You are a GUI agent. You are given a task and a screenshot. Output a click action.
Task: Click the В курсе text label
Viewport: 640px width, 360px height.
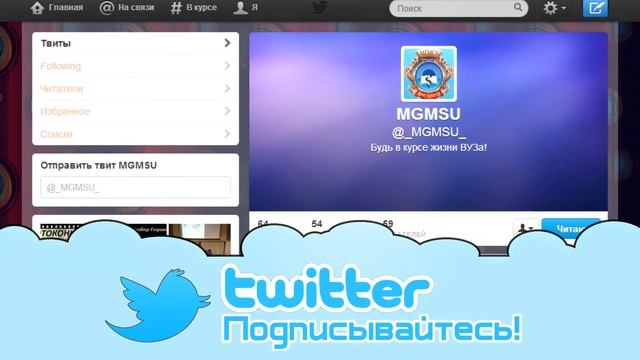pyautogui.click(x=202, y=7)
